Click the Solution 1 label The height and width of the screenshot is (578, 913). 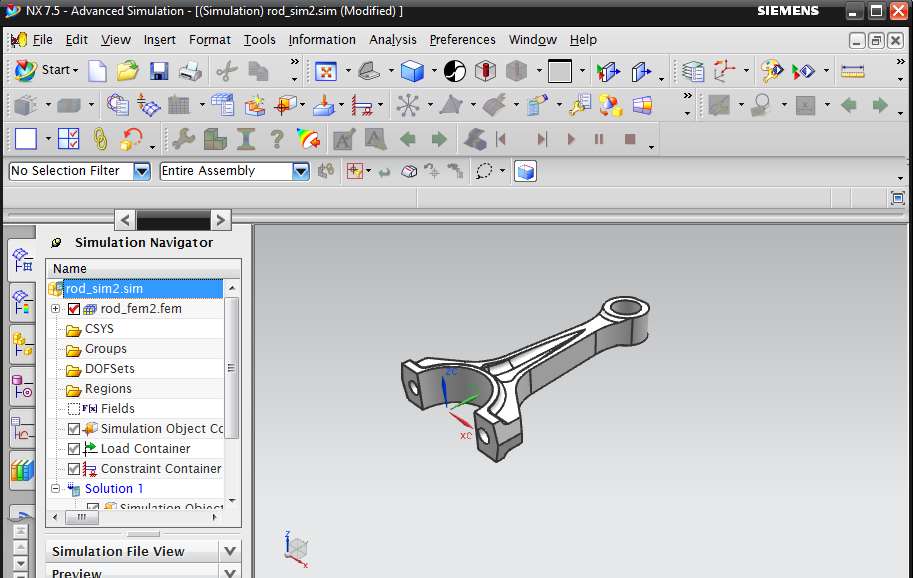point(114,488)
